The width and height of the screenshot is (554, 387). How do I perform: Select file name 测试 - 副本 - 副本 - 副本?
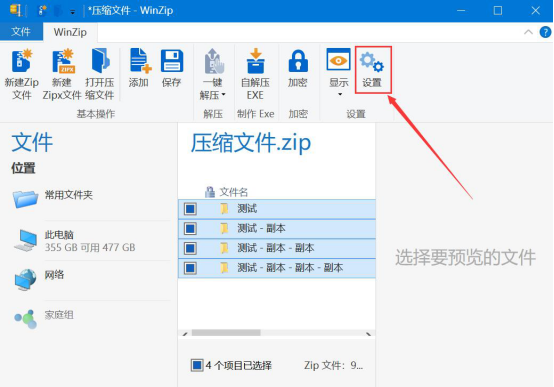(290, 268)
